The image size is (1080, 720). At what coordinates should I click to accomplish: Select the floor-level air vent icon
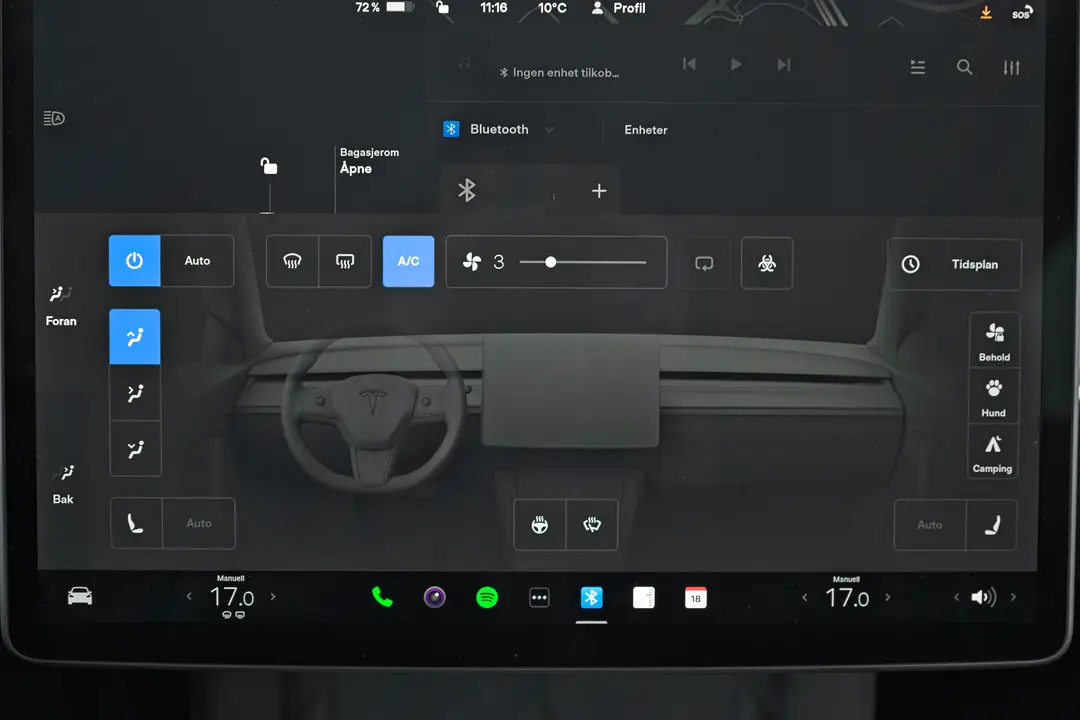coord(135,448)
